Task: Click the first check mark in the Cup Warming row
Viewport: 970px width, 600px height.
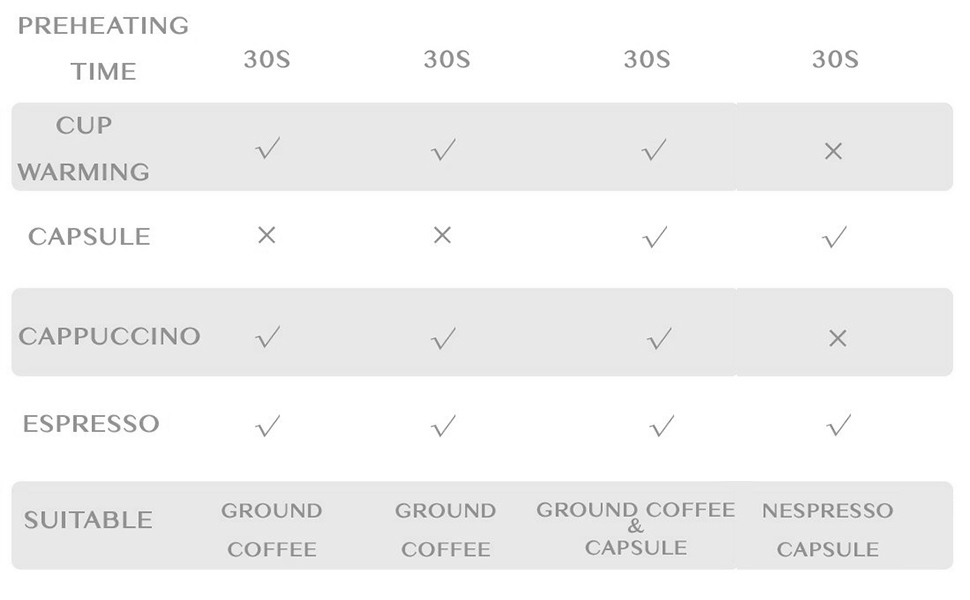Action: (x=267, y=150)
